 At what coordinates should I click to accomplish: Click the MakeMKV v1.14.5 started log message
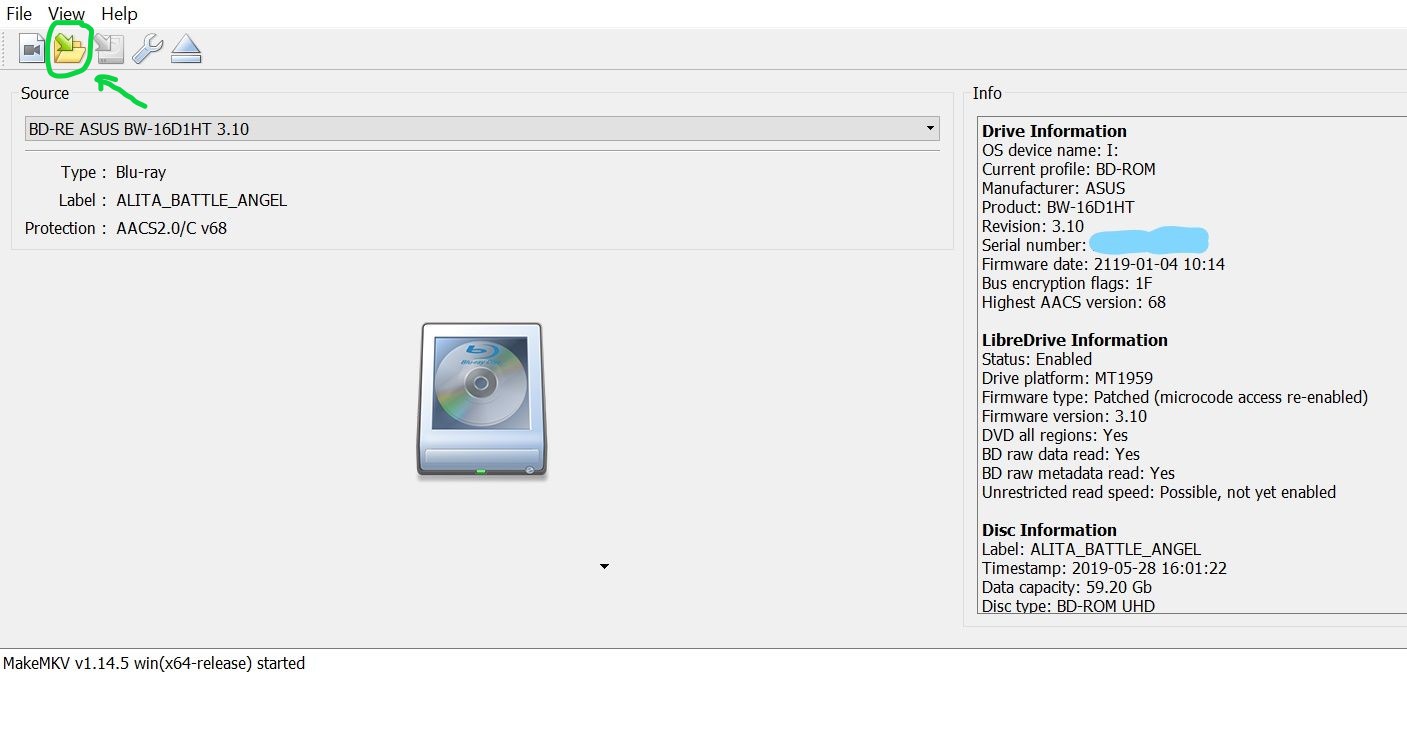tap(154, 663)
